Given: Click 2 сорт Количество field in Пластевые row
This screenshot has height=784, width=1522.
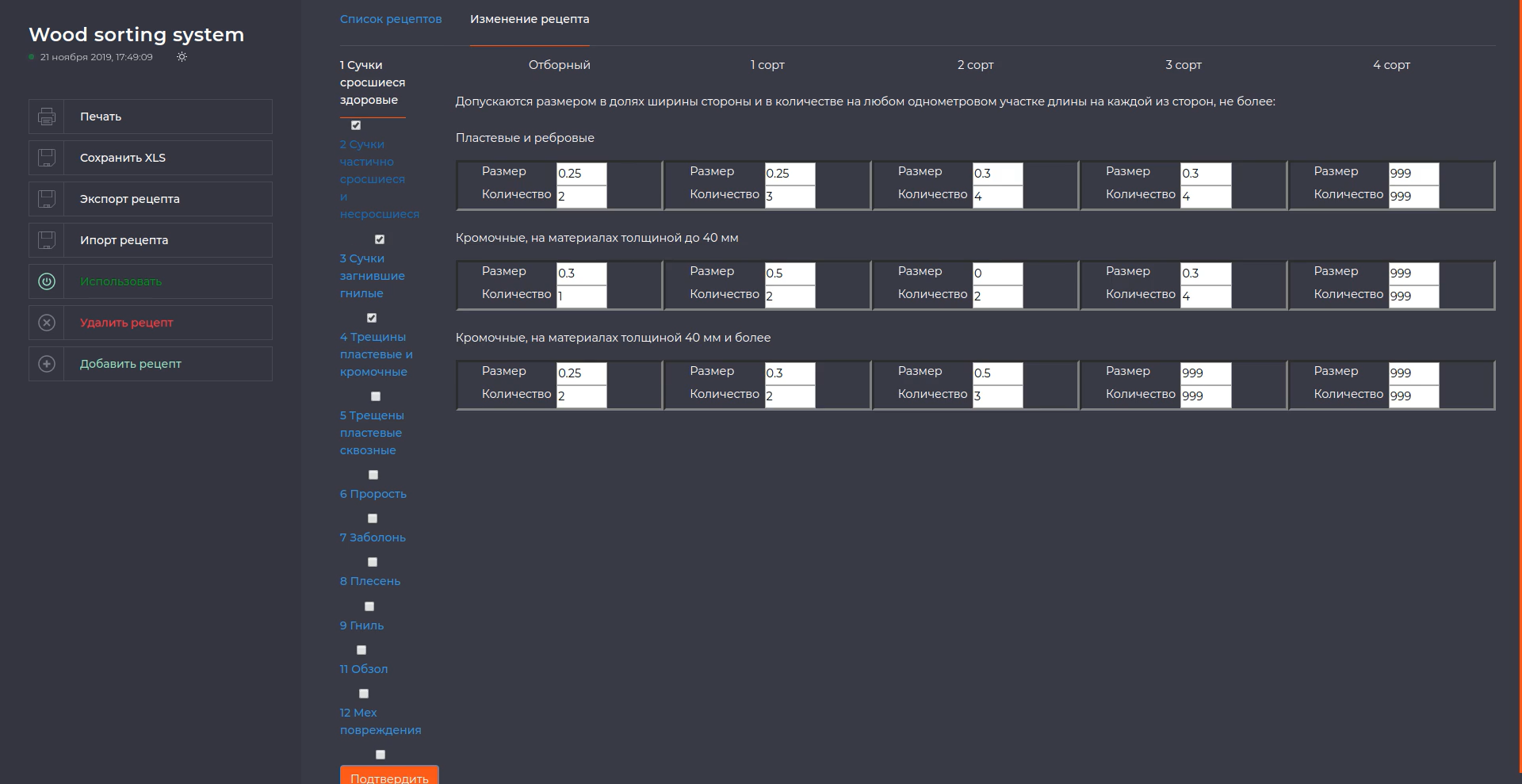Looking at the screenshot, I should pyautogui.click(x=997, y=197).
